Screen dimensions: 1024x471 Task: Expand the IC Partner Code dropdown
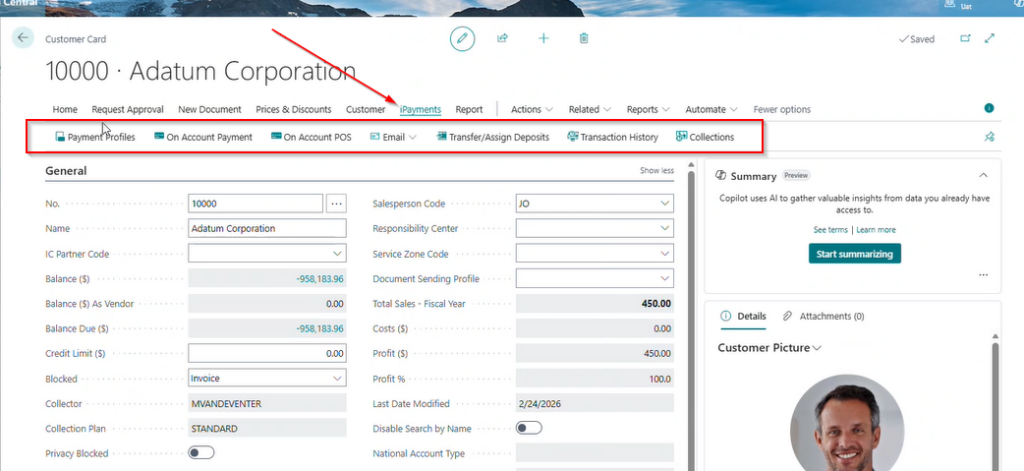(338, 253)
